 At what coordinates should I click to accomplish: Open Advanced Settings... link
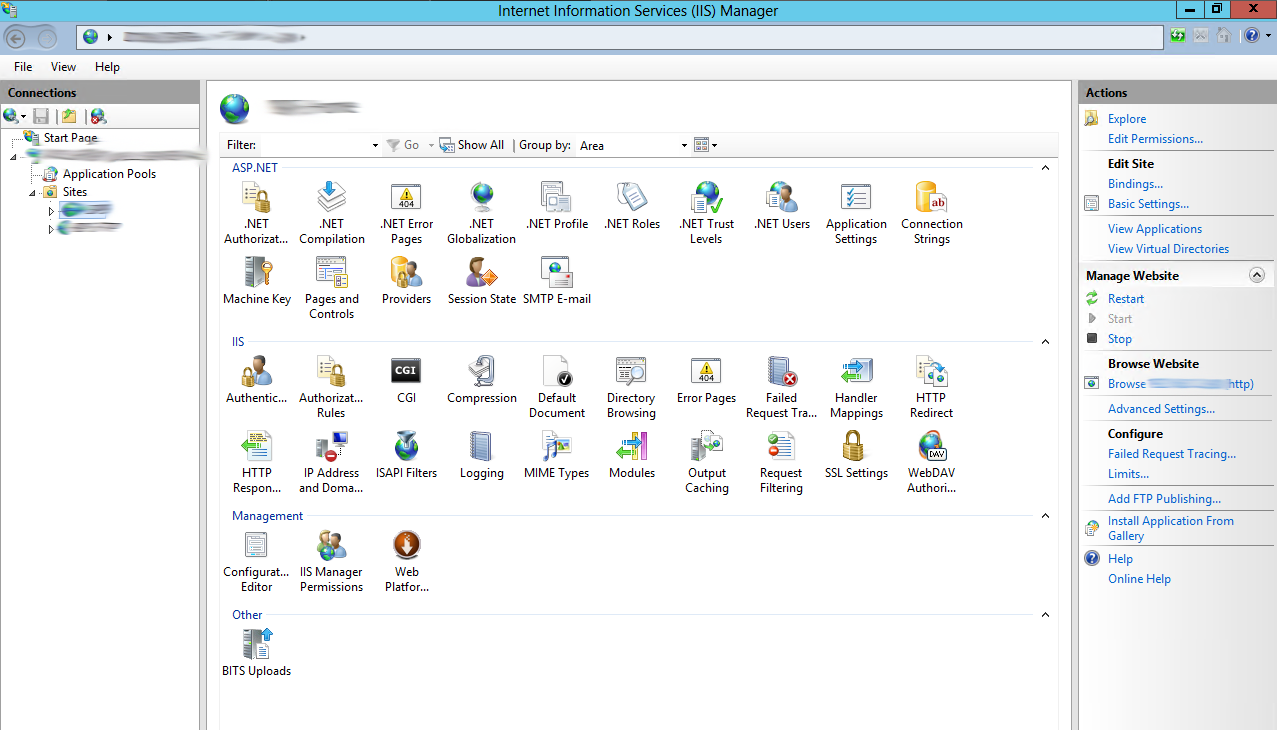pos(1161,409)
